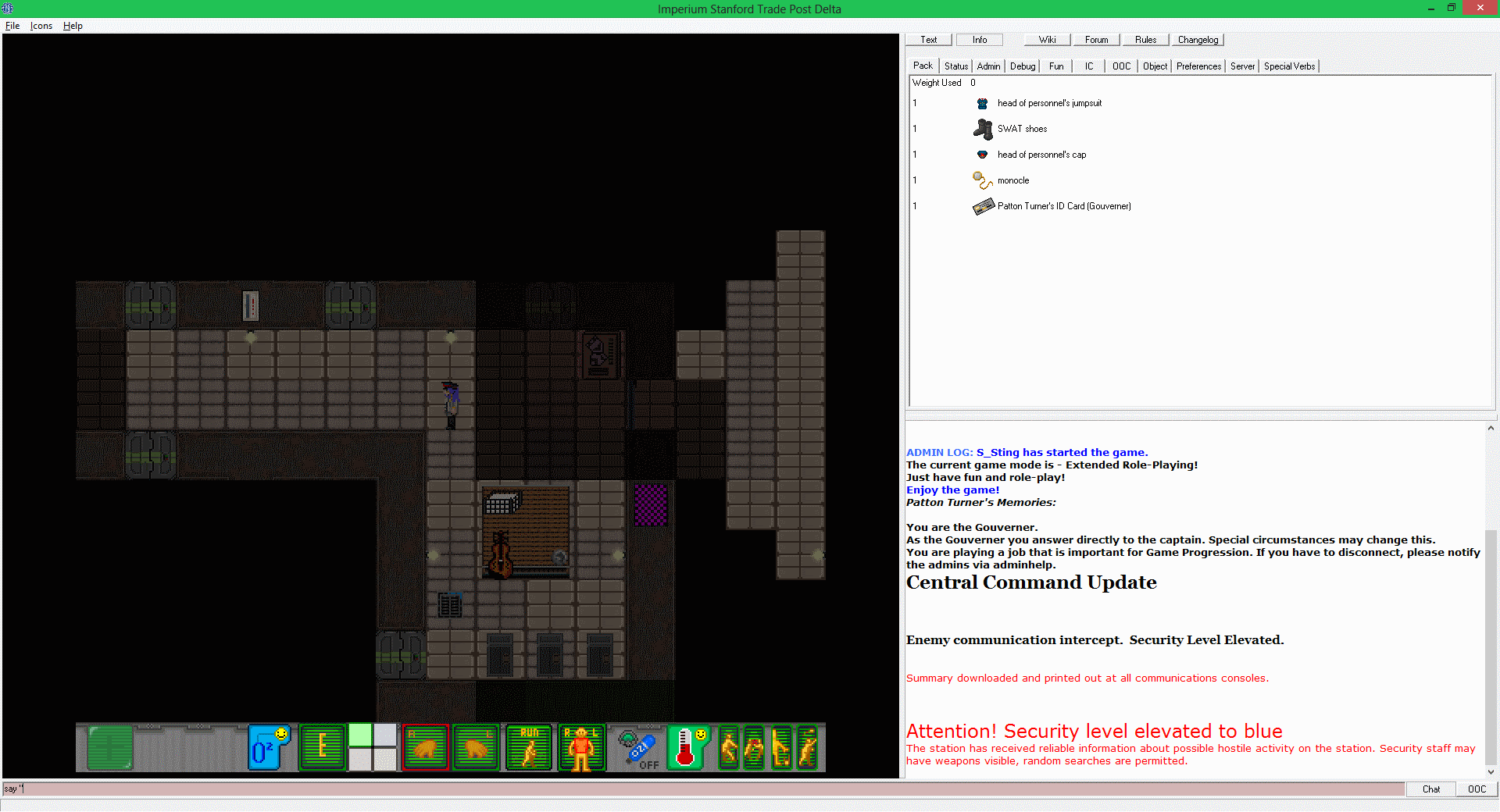The image size is (1500, 812).
Task: Select the "head of personnel's jumpsuit" item name
Action: click(1049, 103)
